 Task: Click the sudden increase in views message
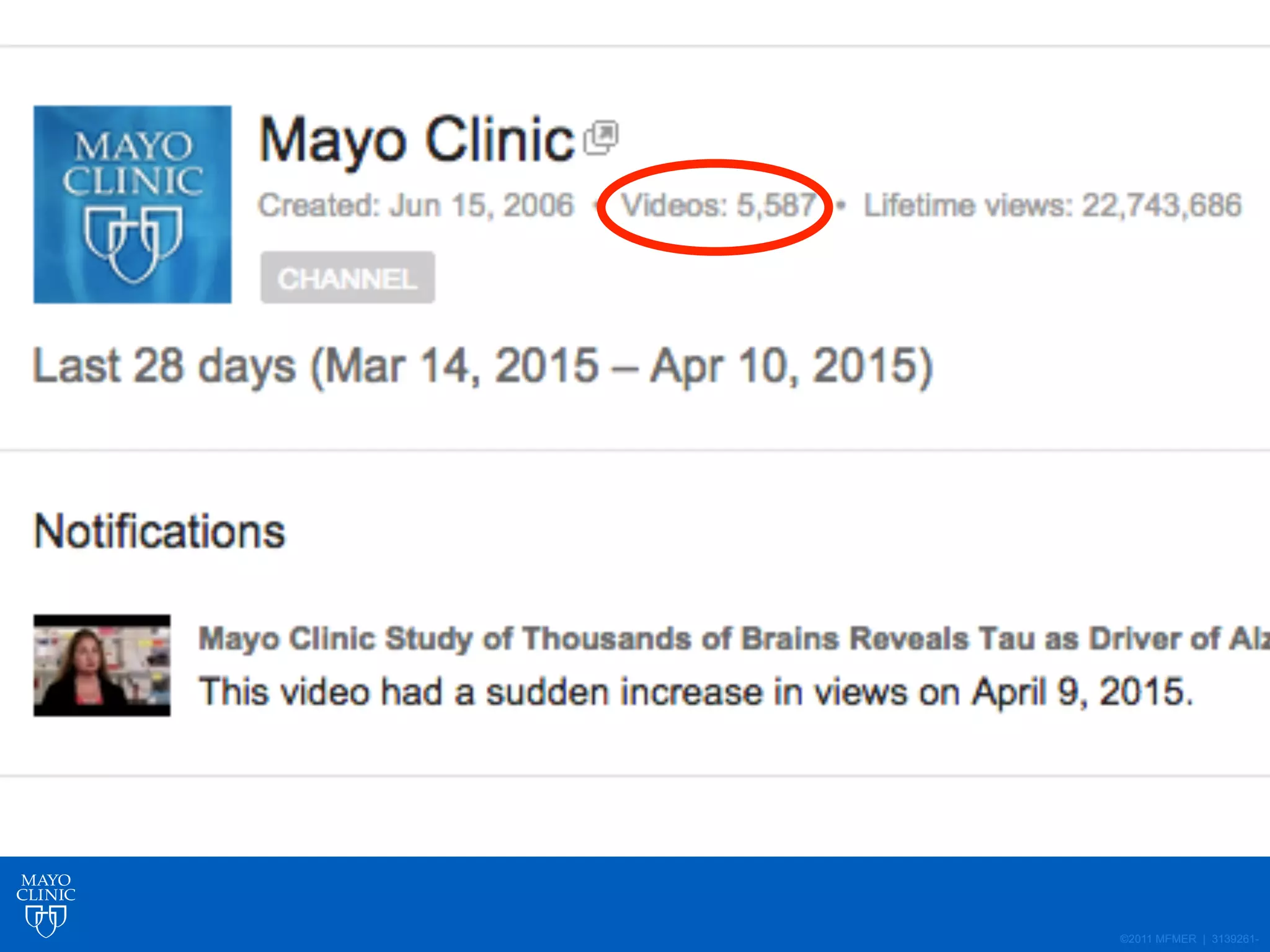point(695,692)
